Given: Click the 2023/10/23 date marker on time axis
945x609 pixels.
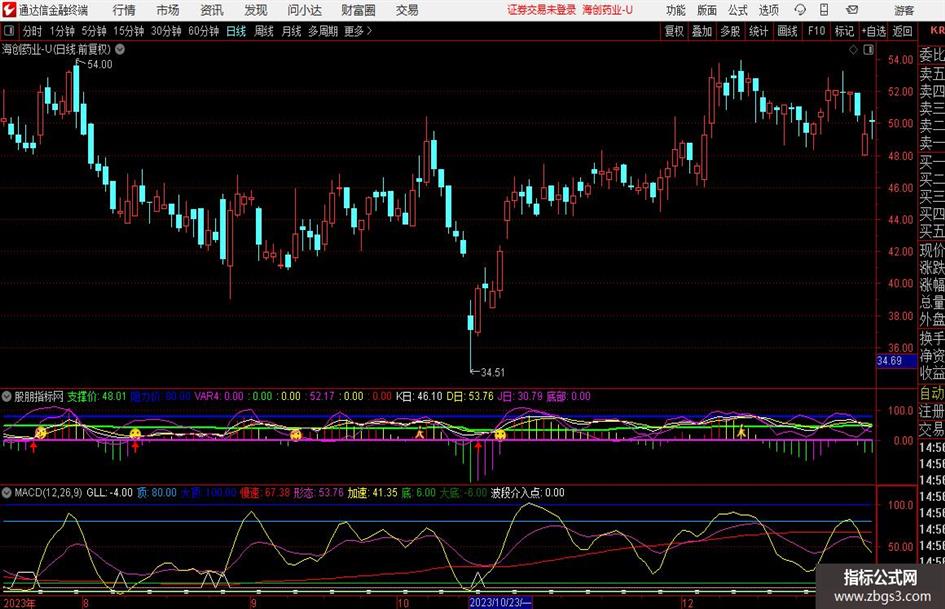Looking at the screenshot, I should (500, 602).
